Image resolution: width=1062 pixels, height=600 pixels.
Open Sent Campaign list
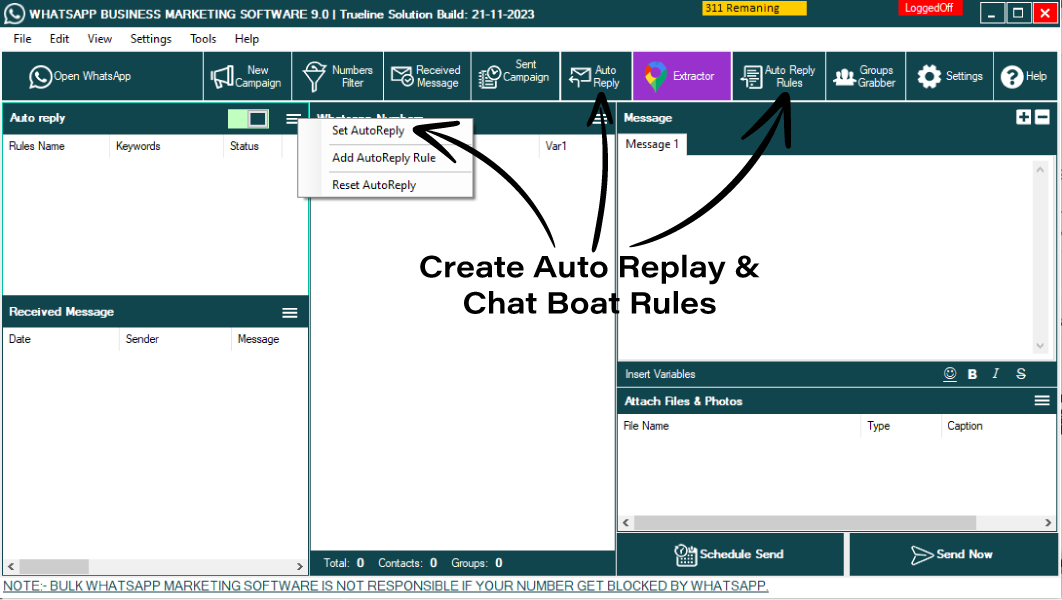(515, 76)
